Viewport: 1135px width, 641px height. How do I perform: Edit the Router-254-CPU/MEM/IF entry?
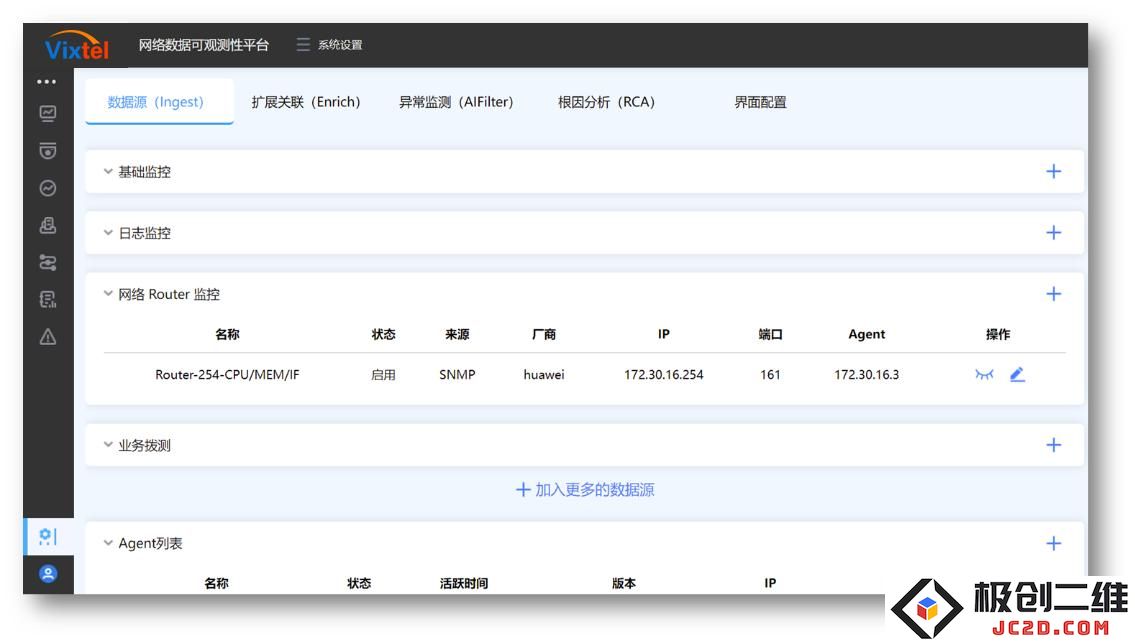point(1017,375)
